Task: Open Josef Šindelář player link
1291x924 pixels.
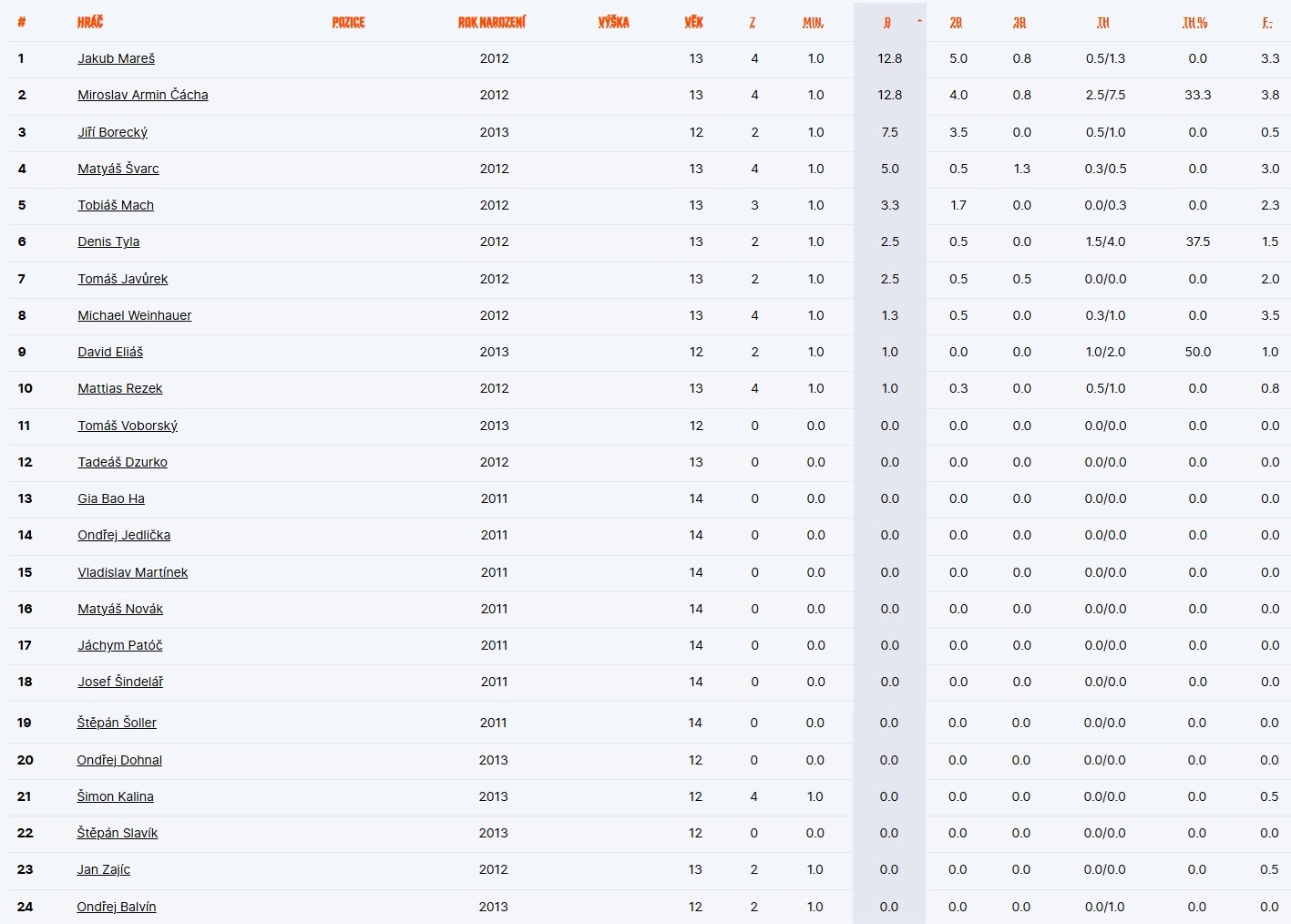Action: click(119, 682)
